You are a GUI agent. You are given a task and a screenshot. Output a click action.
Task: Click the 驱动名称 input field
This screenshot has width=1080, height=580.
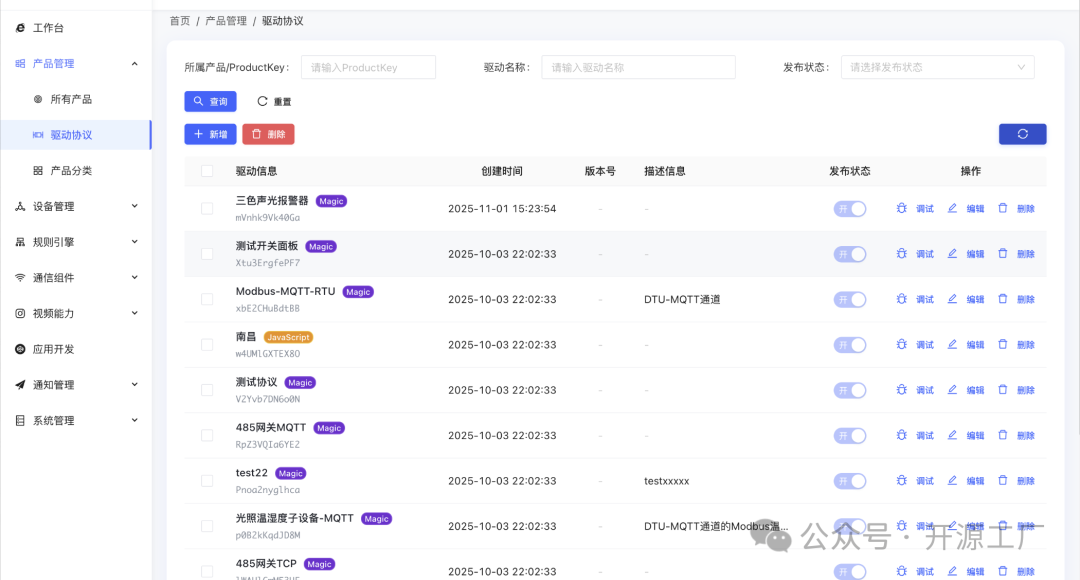click(637, 67)
